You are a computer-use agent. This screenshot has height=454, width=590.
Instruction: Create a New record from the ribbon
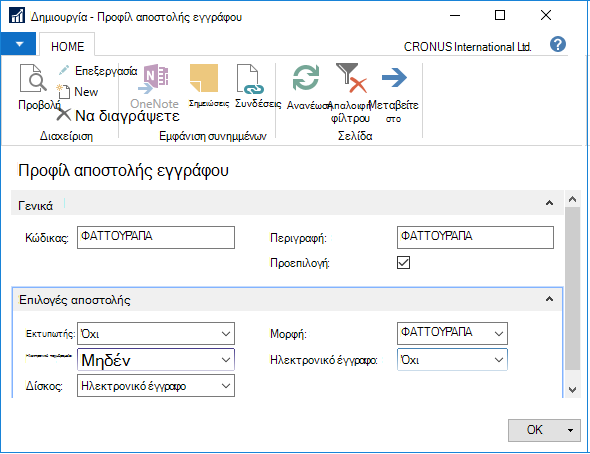tap(78, 92)
